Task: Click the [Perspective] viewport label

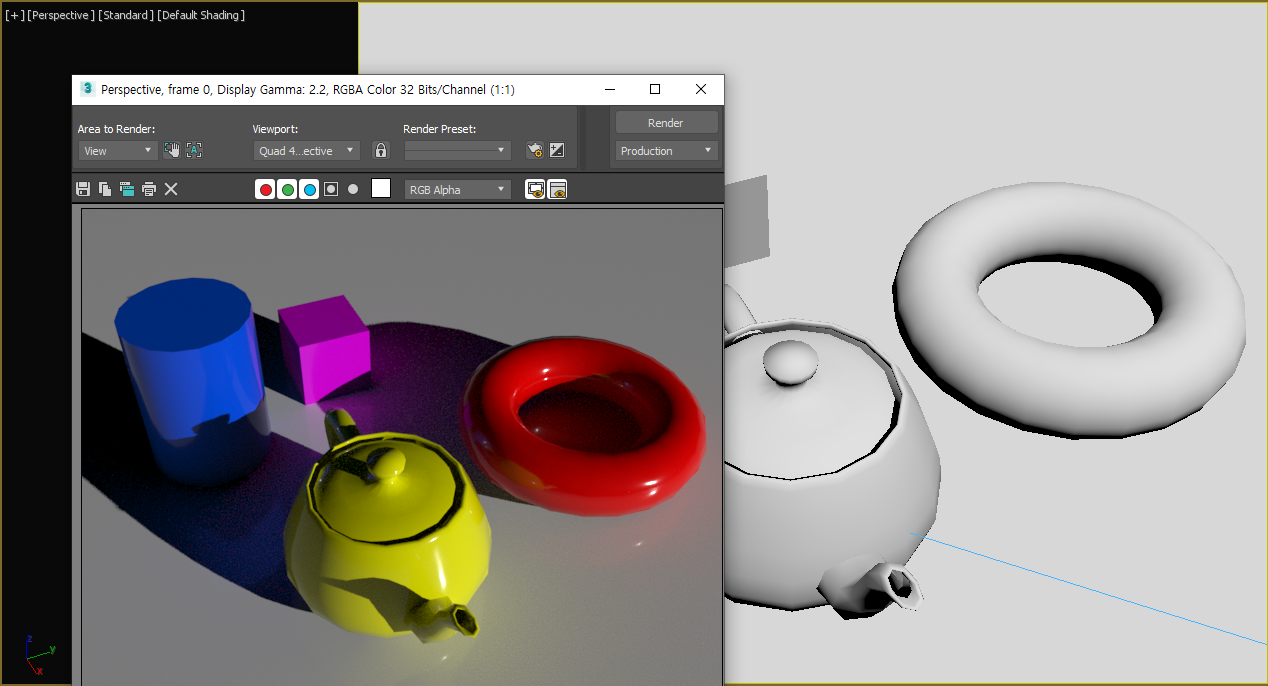Action: 61,15
